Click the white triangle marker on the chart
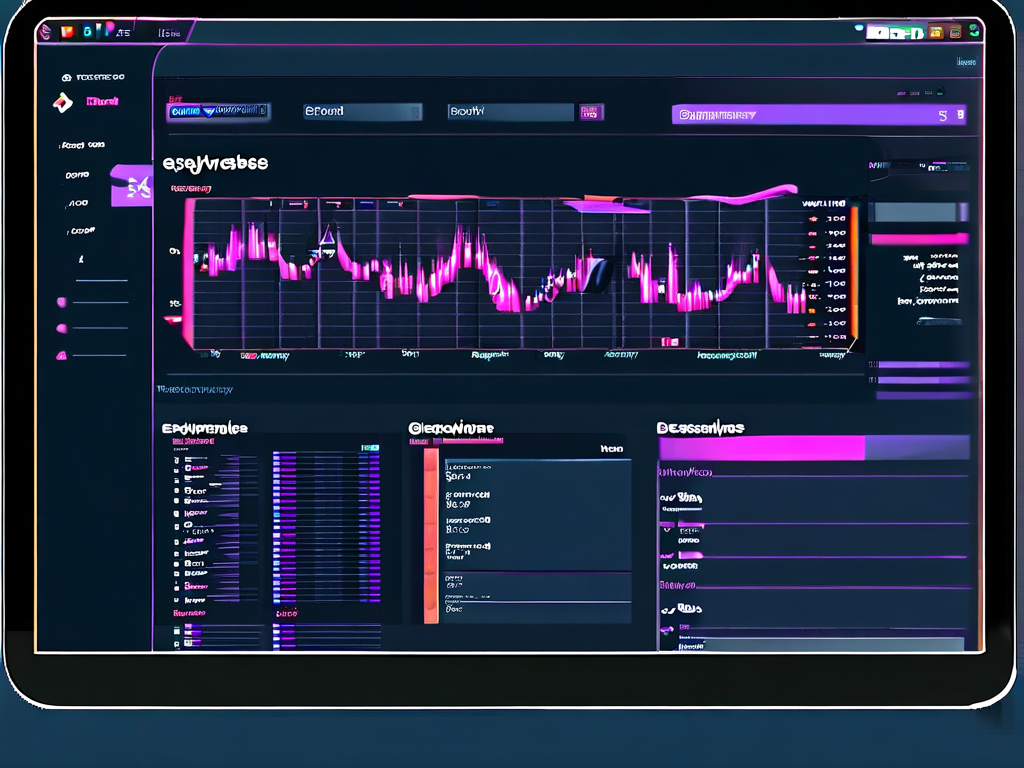This screenshot has width=1024, height=768. pos(326,236)
